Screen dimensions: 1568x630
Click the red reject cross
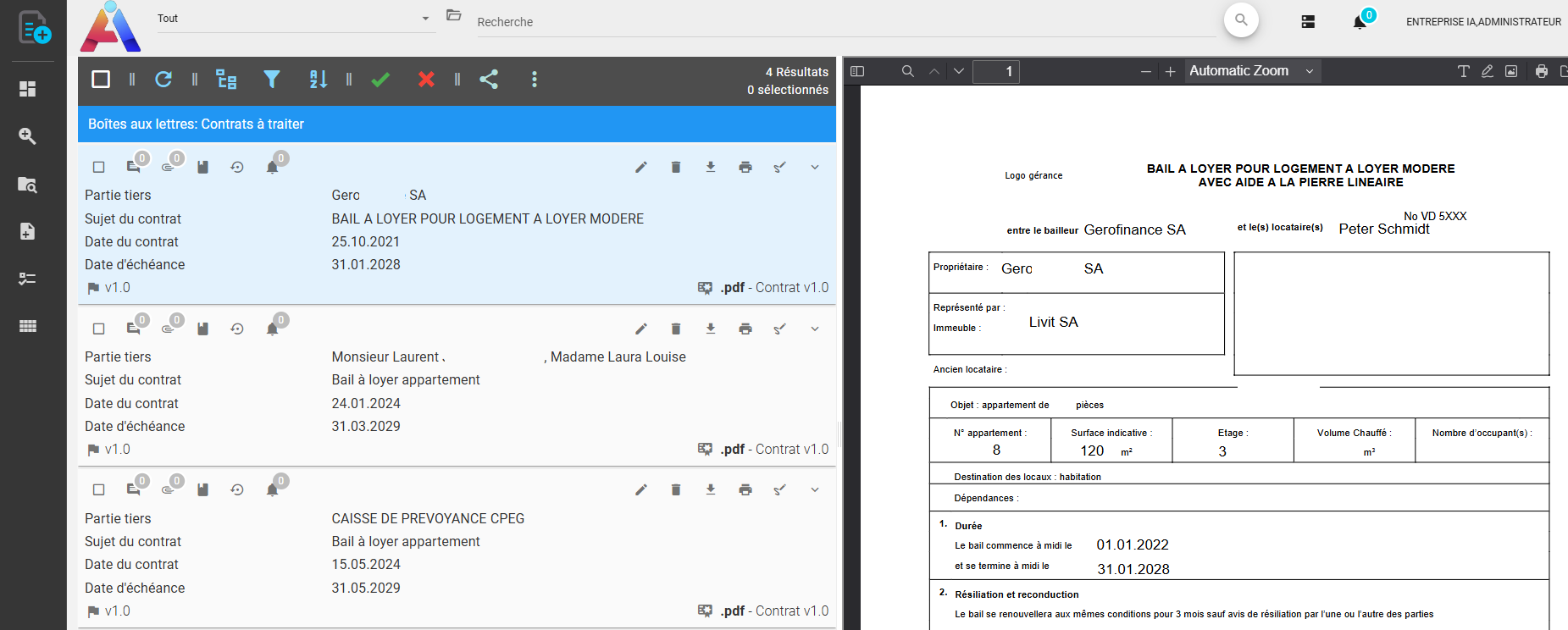pos(426,80)
